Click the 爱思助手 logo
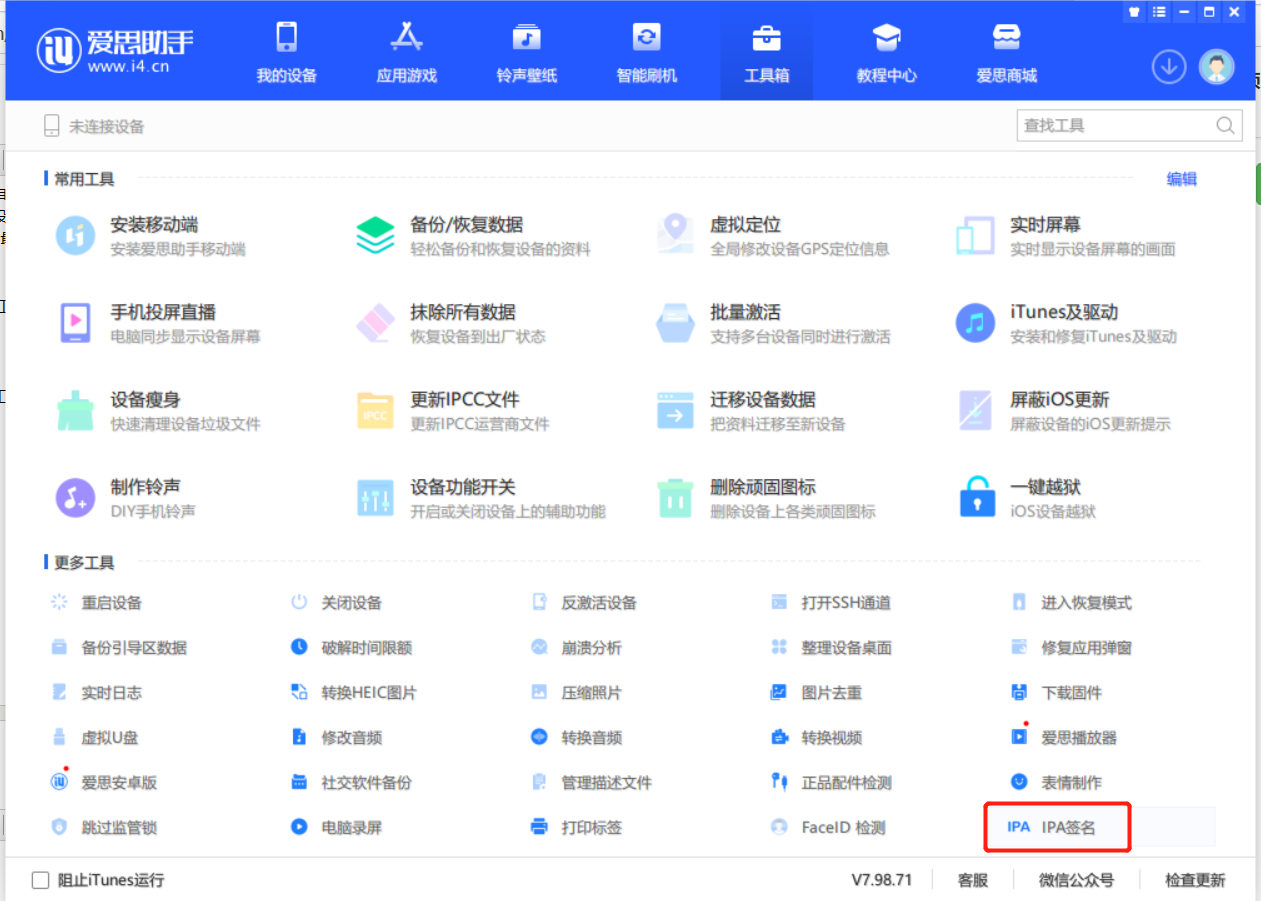 (116, 52)
